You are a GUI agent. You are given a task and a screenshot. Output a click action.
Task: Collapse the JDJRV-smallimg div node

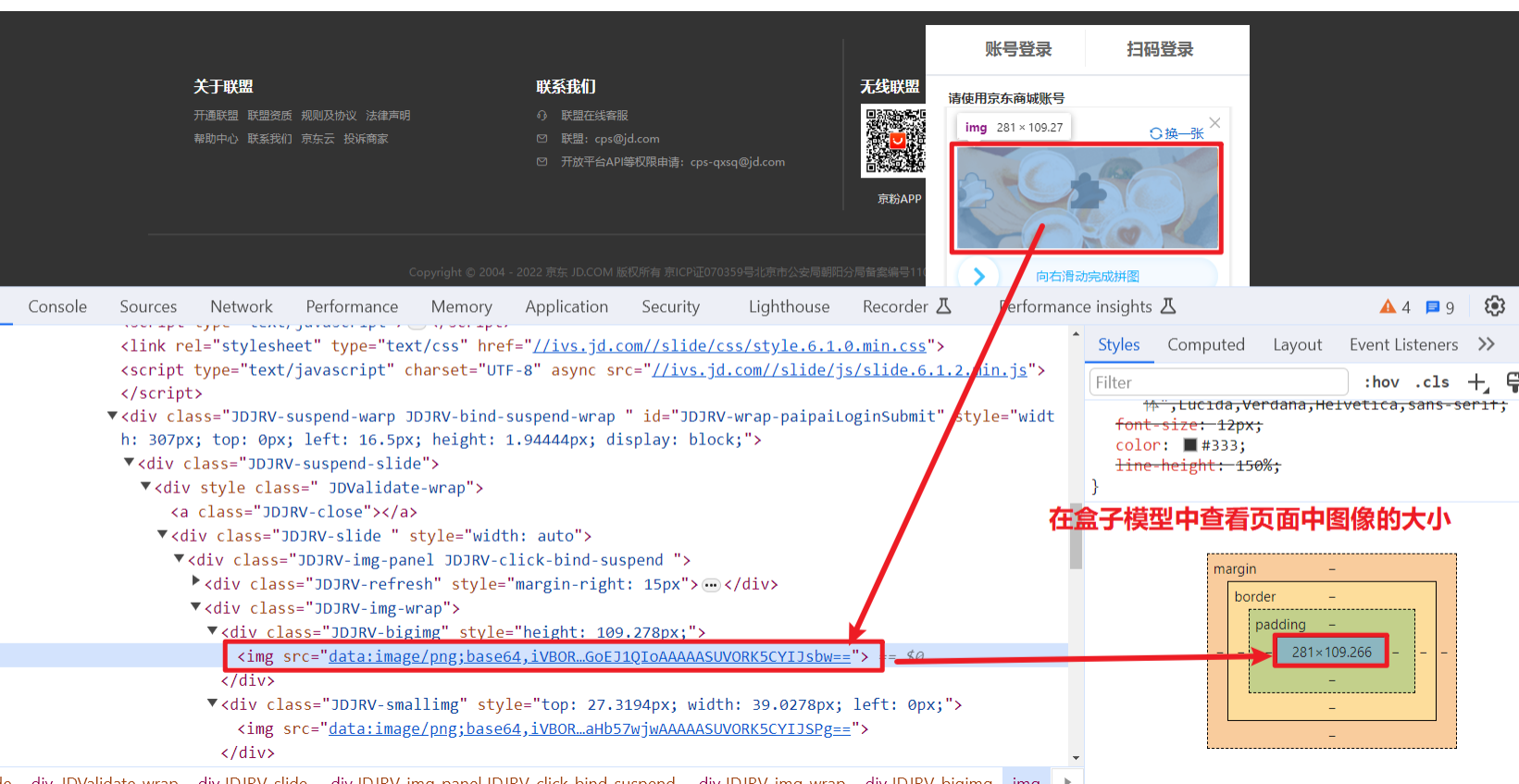coord(212,703)
